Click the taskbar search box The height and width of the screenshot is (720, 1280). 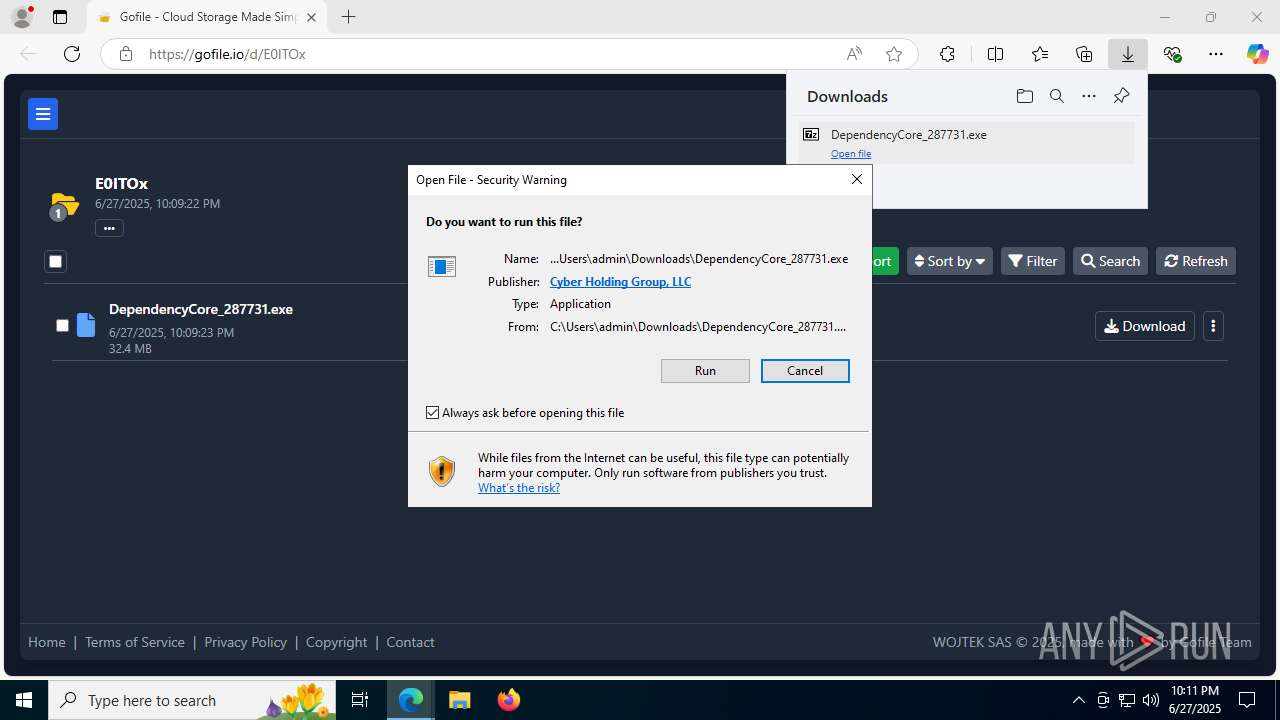coord(193,700)
